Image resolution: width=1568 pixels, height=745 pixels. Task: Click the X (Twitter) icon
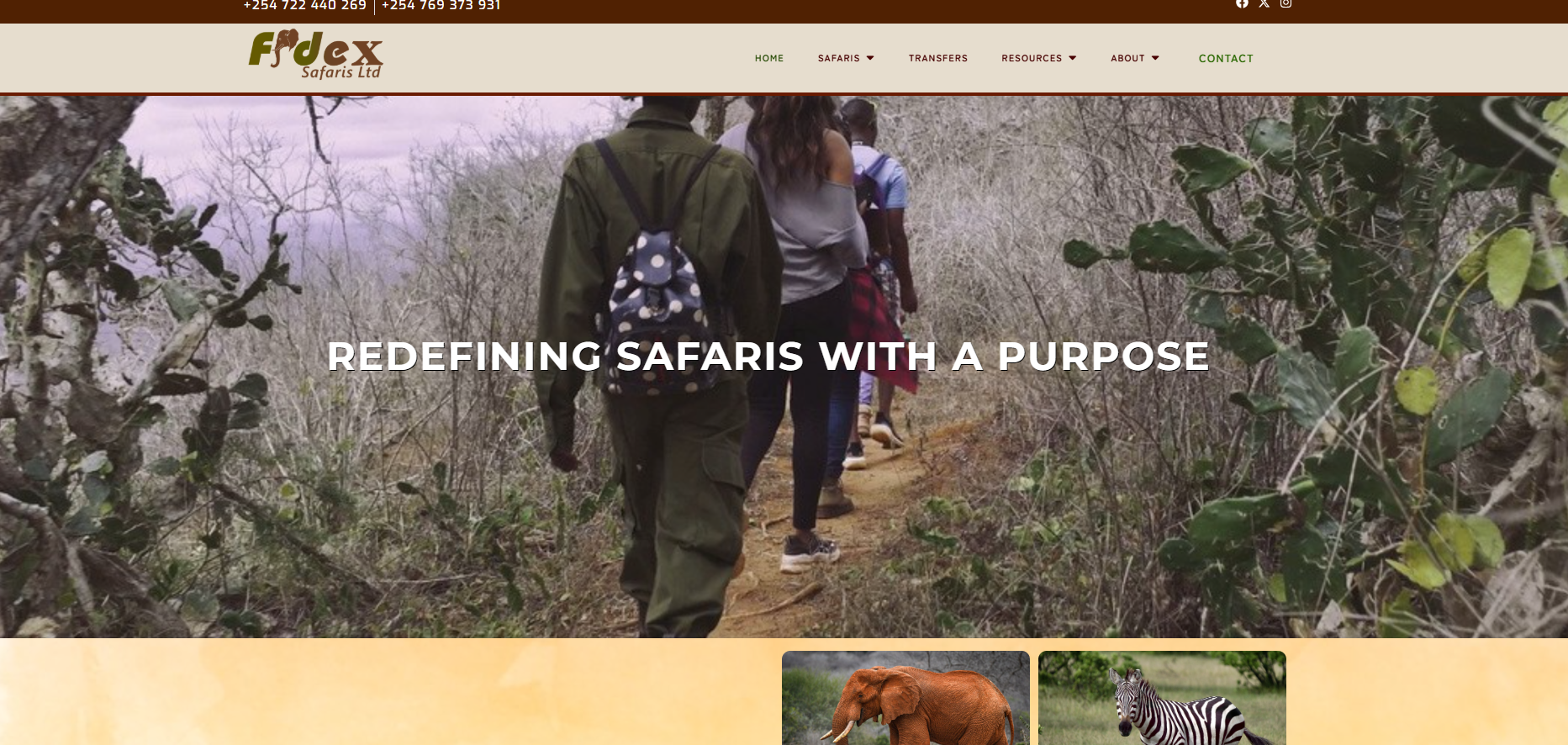(x=1264, y=4)
